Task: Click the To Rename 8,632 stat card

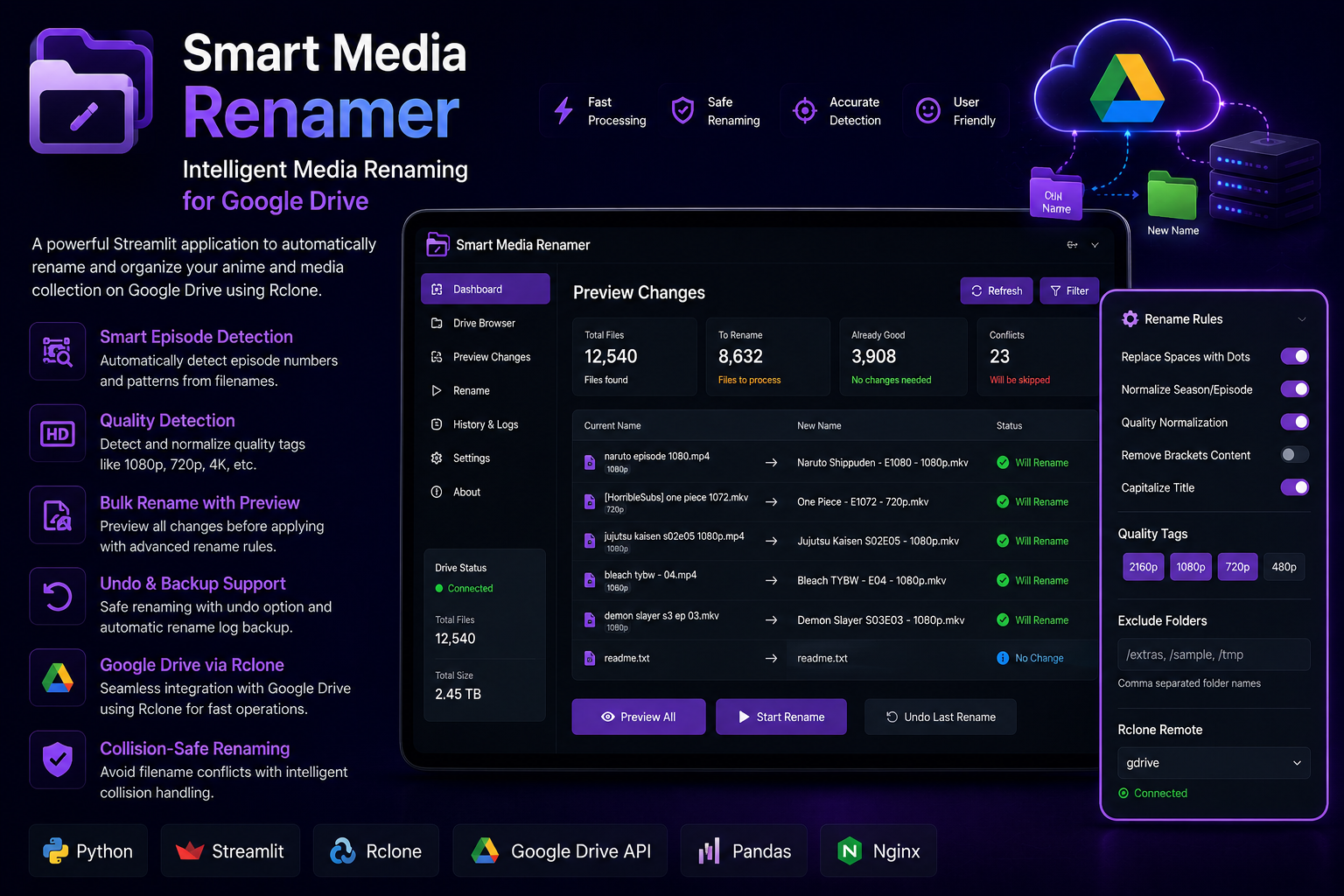Action: point(768,357)
